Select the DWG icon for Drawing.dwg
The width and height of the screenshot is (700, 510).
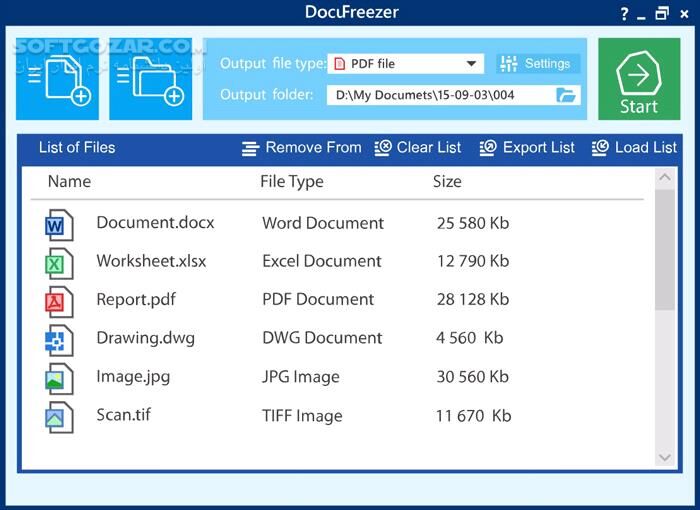tap(59, 340)
